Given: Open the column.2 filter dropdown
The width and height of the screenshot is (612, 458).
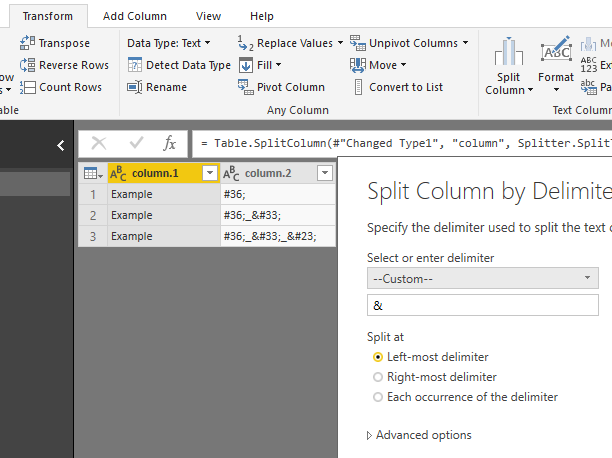Looking at the screenshot, I should [x=325, y=173].
